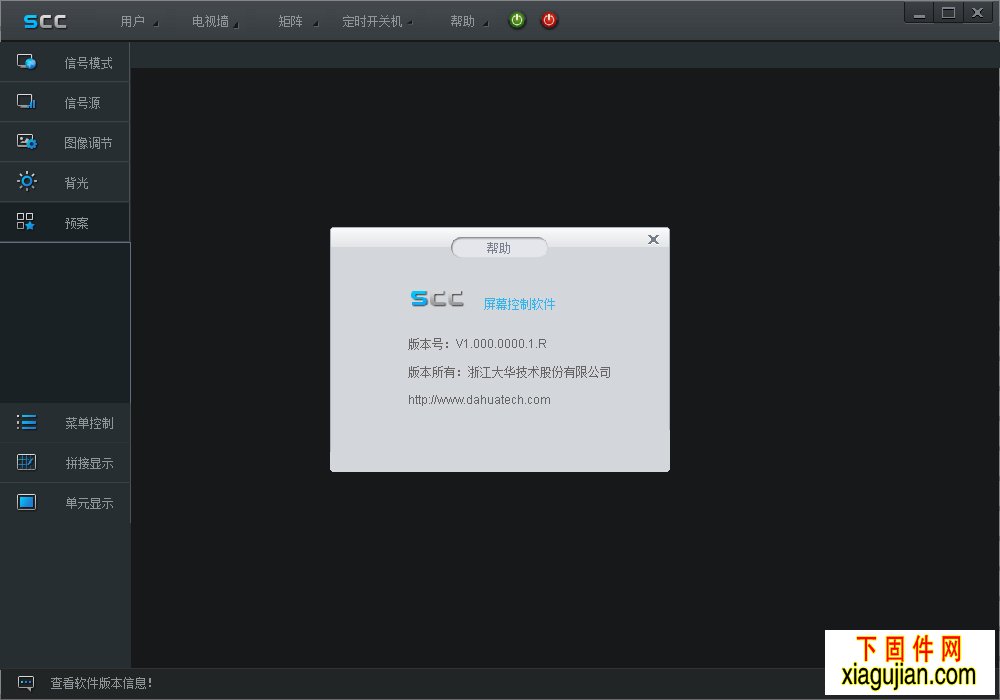1000x700 pixels.
Task: Expand the 用户 dropdown arrow
Action: [156, 24]
